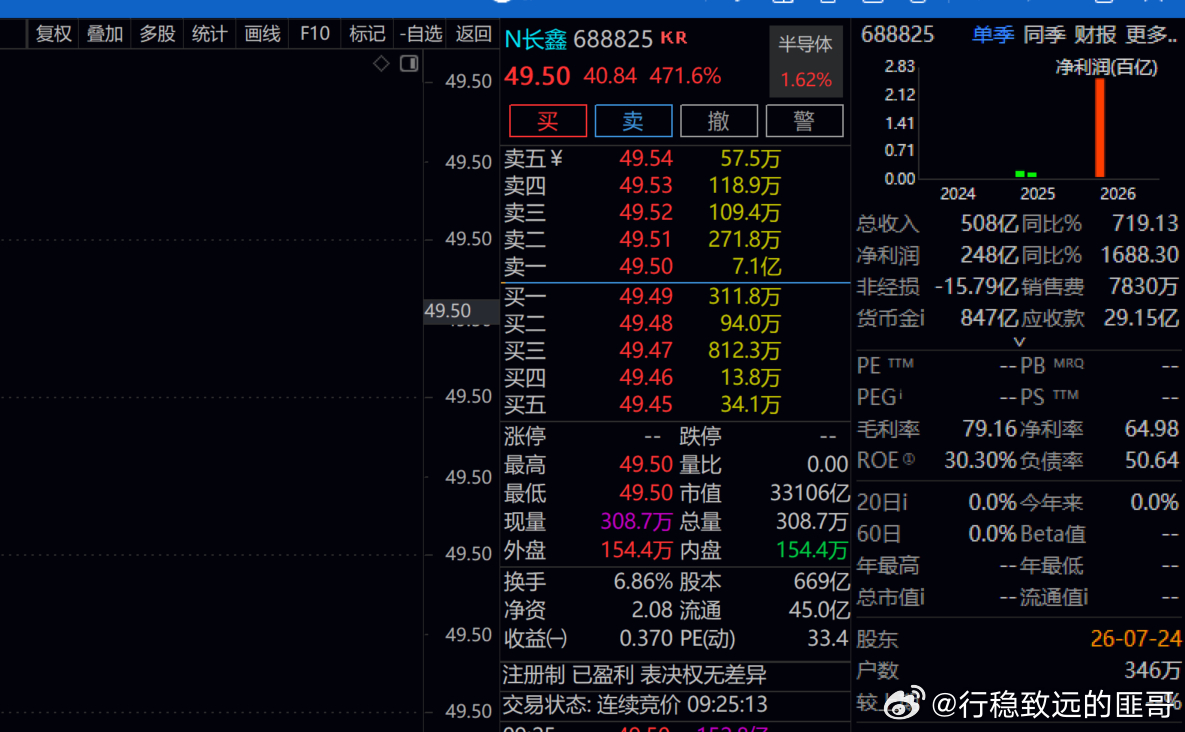Click 交易状态 连续竞价 status row
1185x732 pixels.
[635, 705]
